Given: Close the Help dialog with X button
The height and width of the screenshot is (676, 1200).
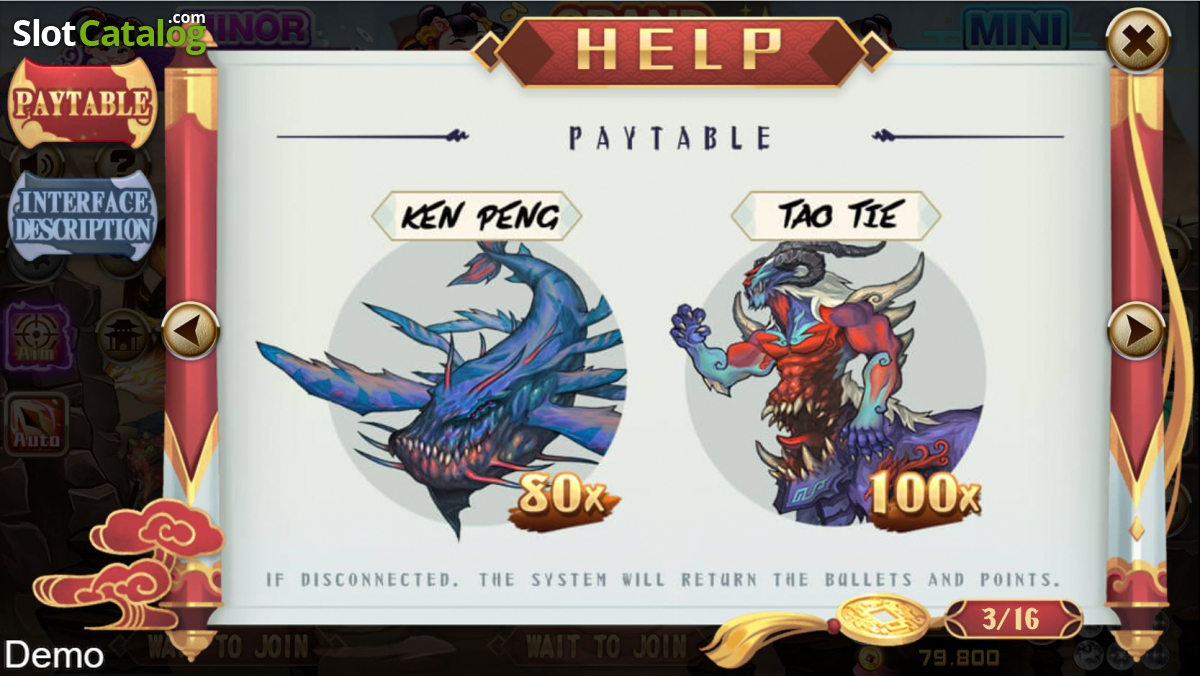Looking at the screenshot, I should click(x=1138, y=41).
